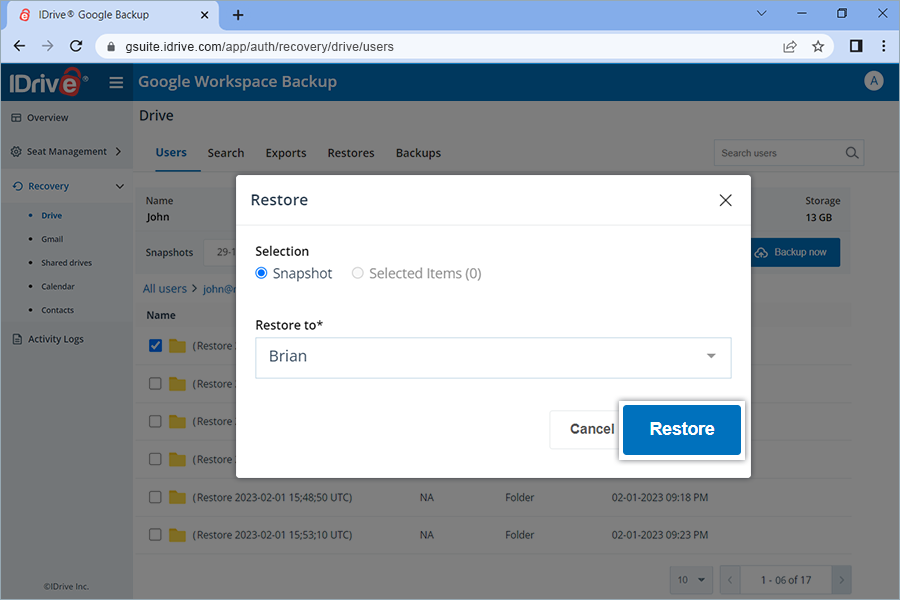Go to next page of results

point(841,580)
